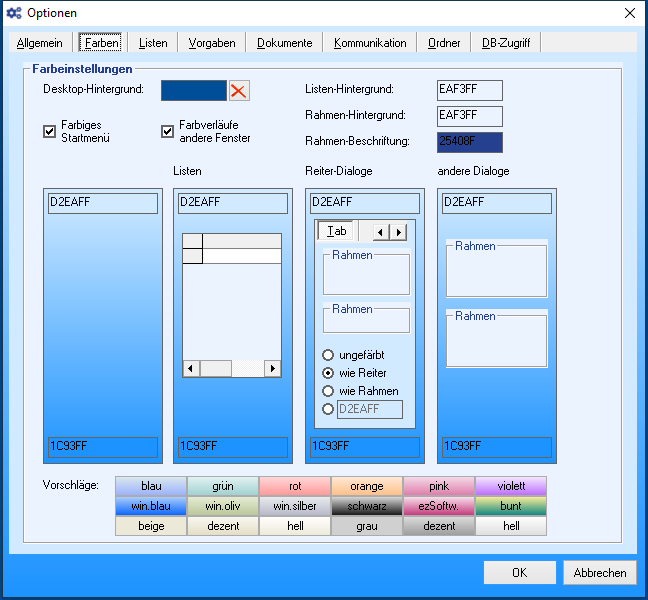Apply the rot color suggestion
The width and height of the screenshot is (648, 600).
coord(295,486)
